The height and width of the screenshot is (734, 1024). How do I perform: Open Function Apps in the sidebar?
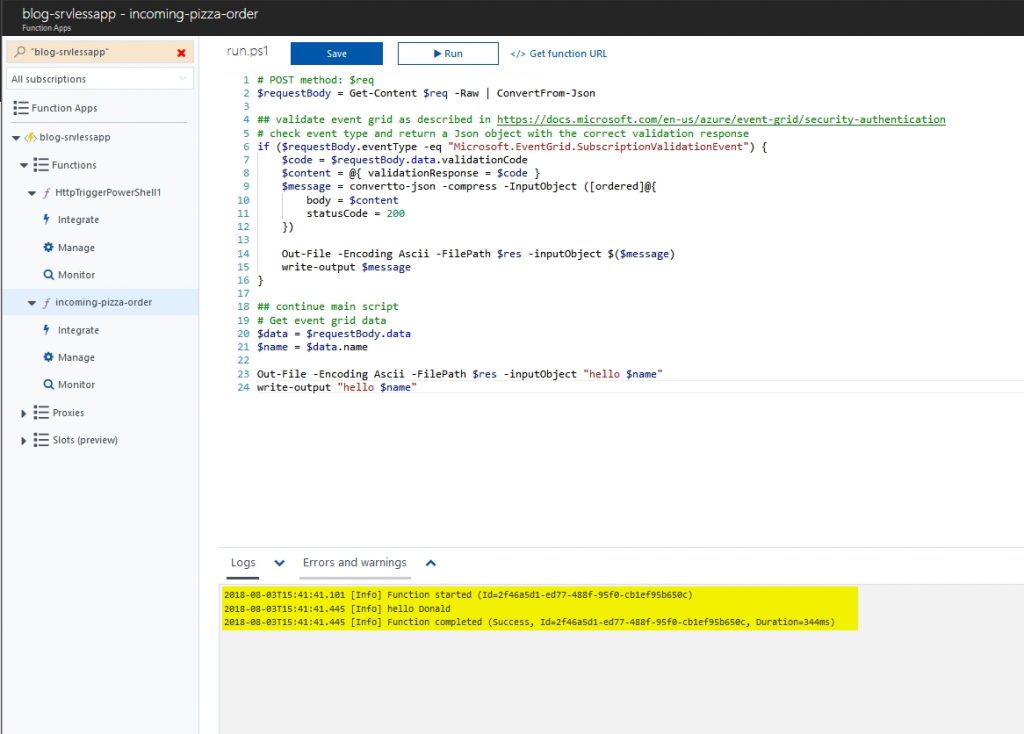(64, 108)
